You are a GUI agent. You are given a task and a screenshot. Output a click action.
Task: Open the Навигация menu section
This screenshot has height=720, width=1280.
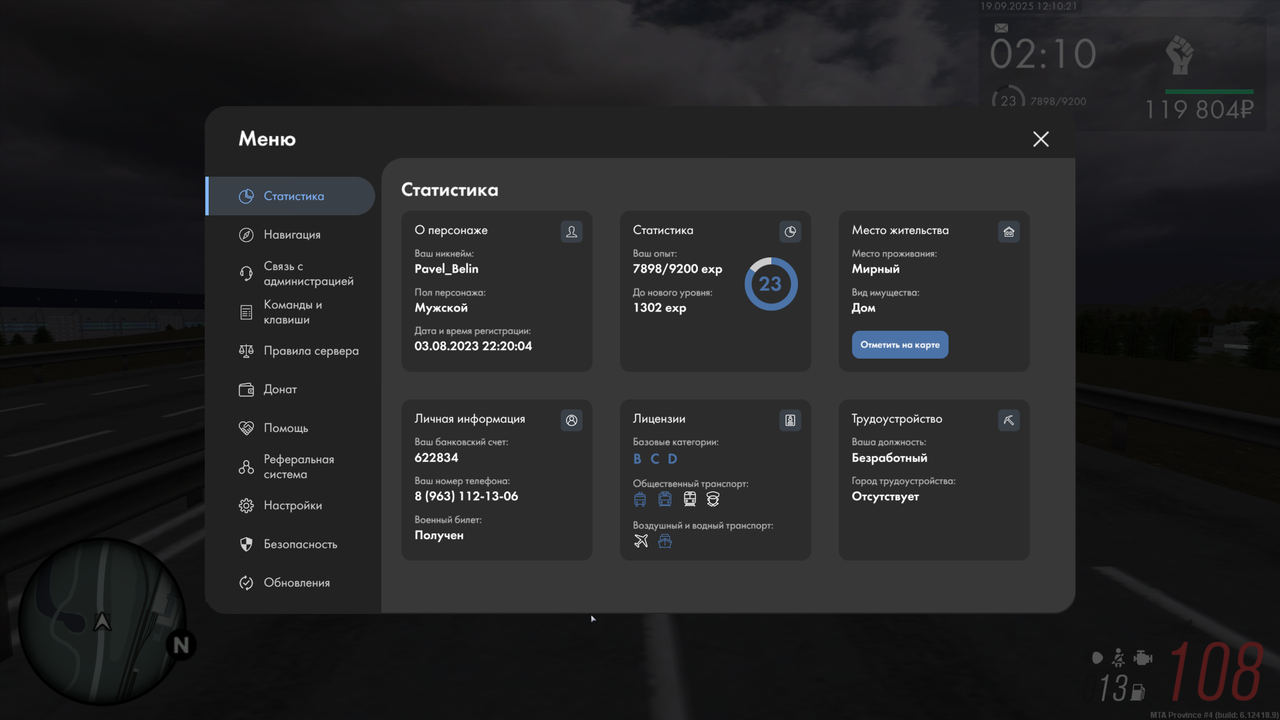pyautogui.click(x=290, y=235)
